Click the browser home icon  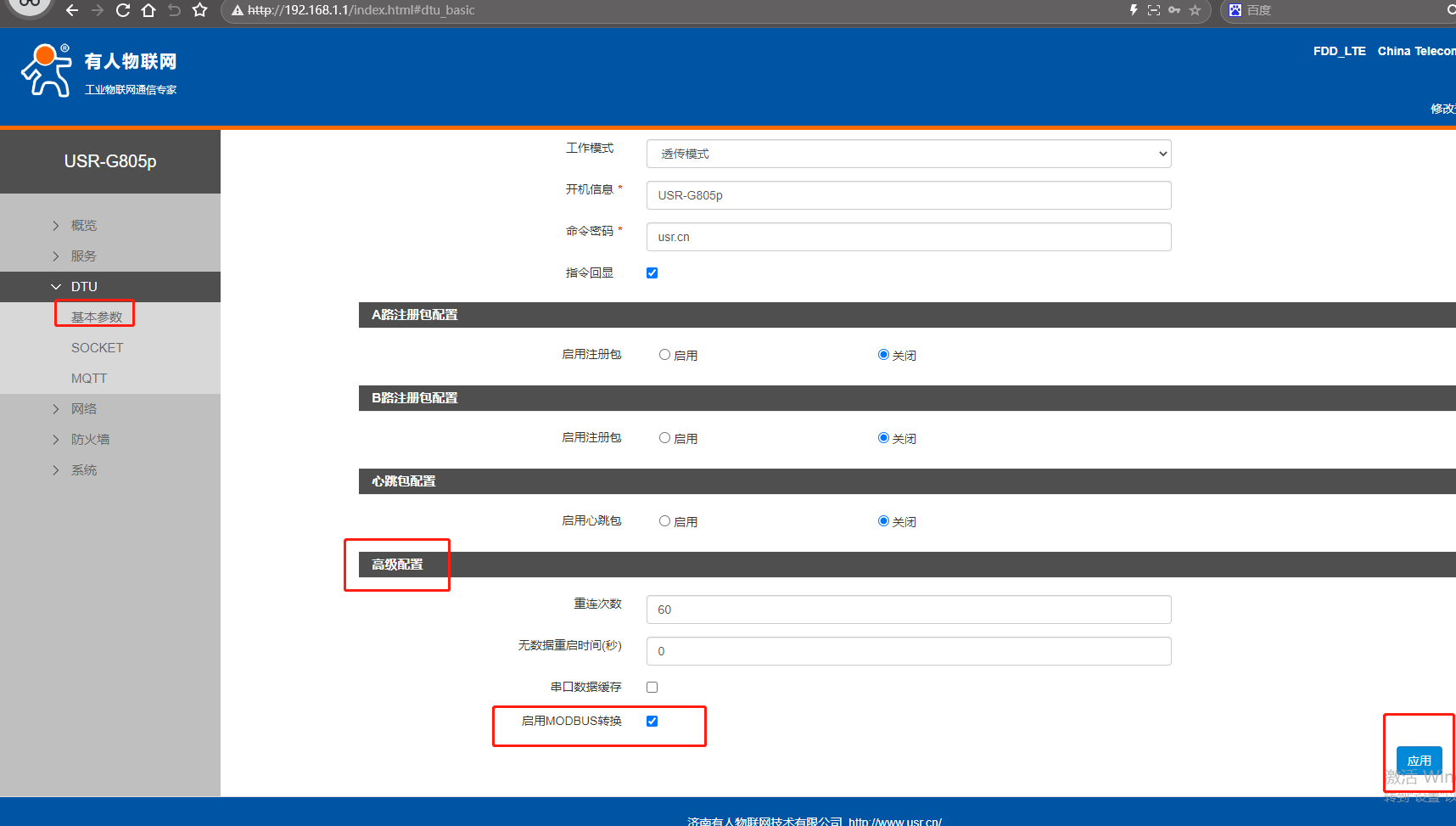(148, 10)
